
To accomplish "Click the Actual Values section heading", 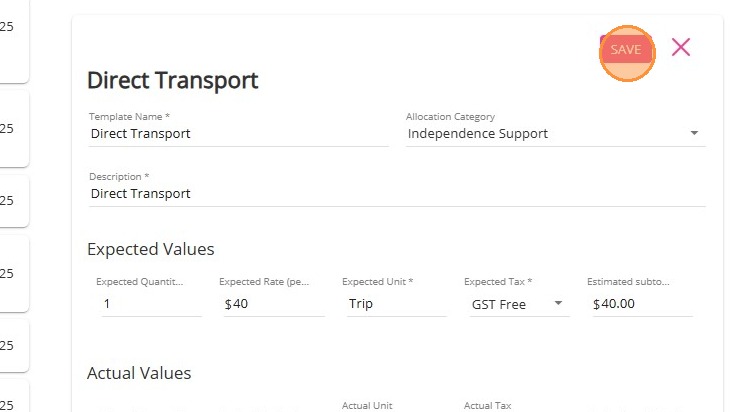I will pos(139,373).
